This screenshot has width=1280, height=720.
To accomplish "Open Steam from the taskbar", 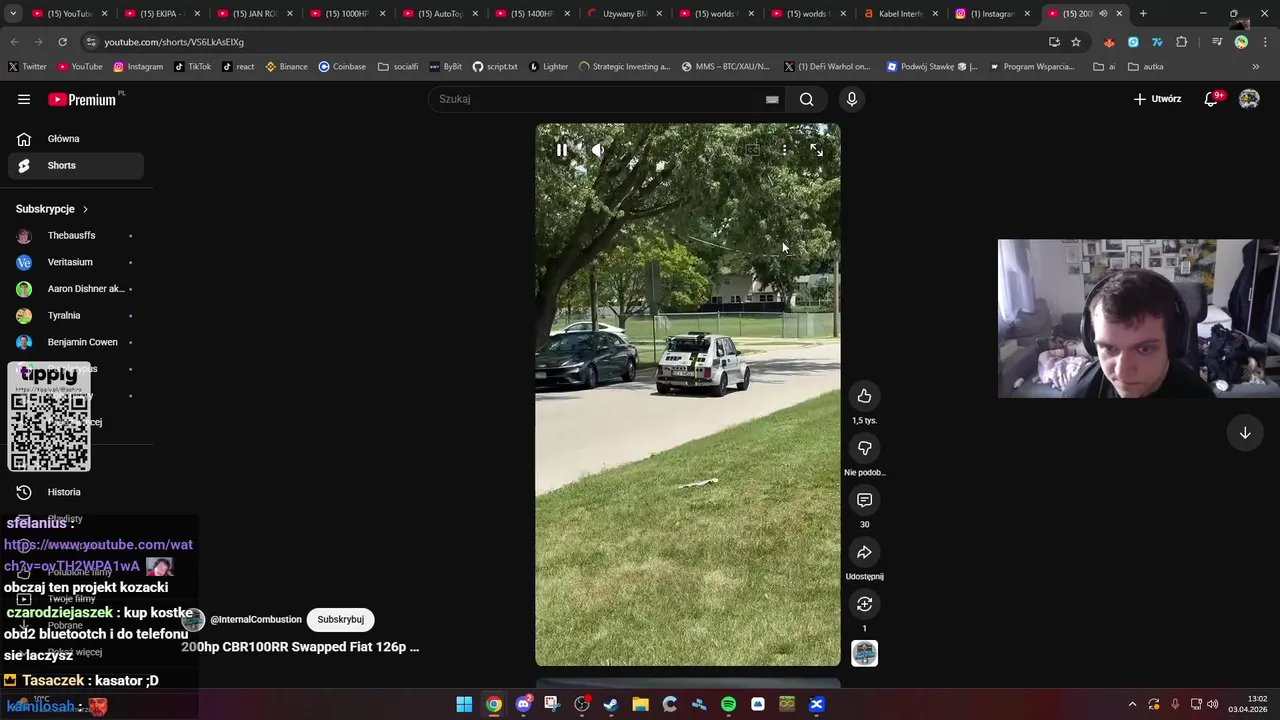I will 611,705.
